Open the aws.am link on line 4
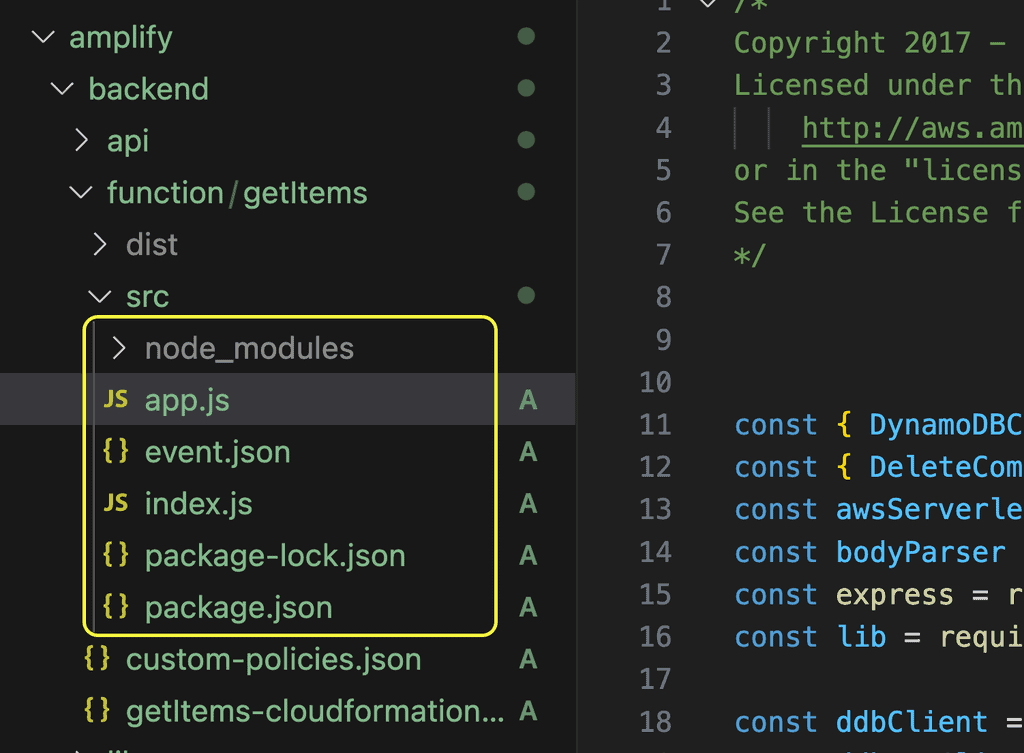 [910, 128]
